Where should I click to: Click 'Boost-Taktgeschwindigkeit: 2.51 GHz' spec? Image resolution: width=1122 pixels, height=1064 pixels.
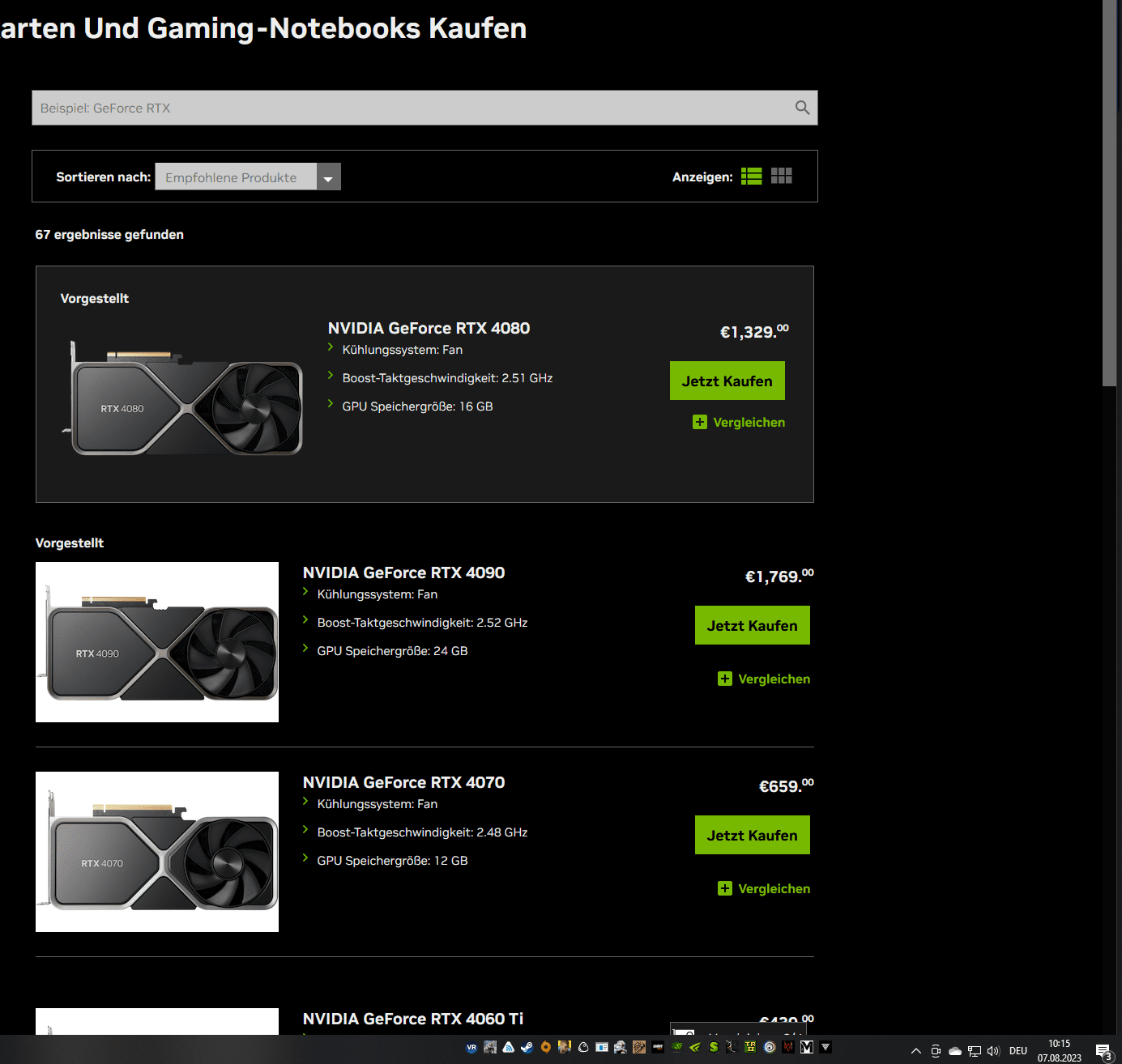447,378
